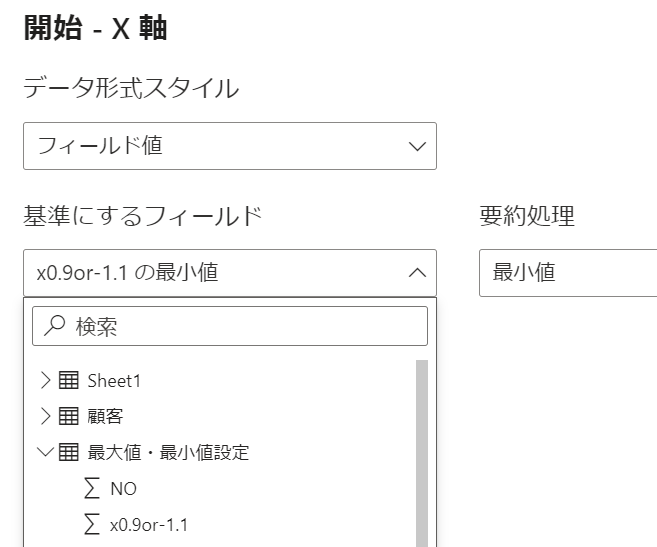The height and width of the screenshot is (547, 657).
Task: Select the 顧客 table label
Action: 105,416
